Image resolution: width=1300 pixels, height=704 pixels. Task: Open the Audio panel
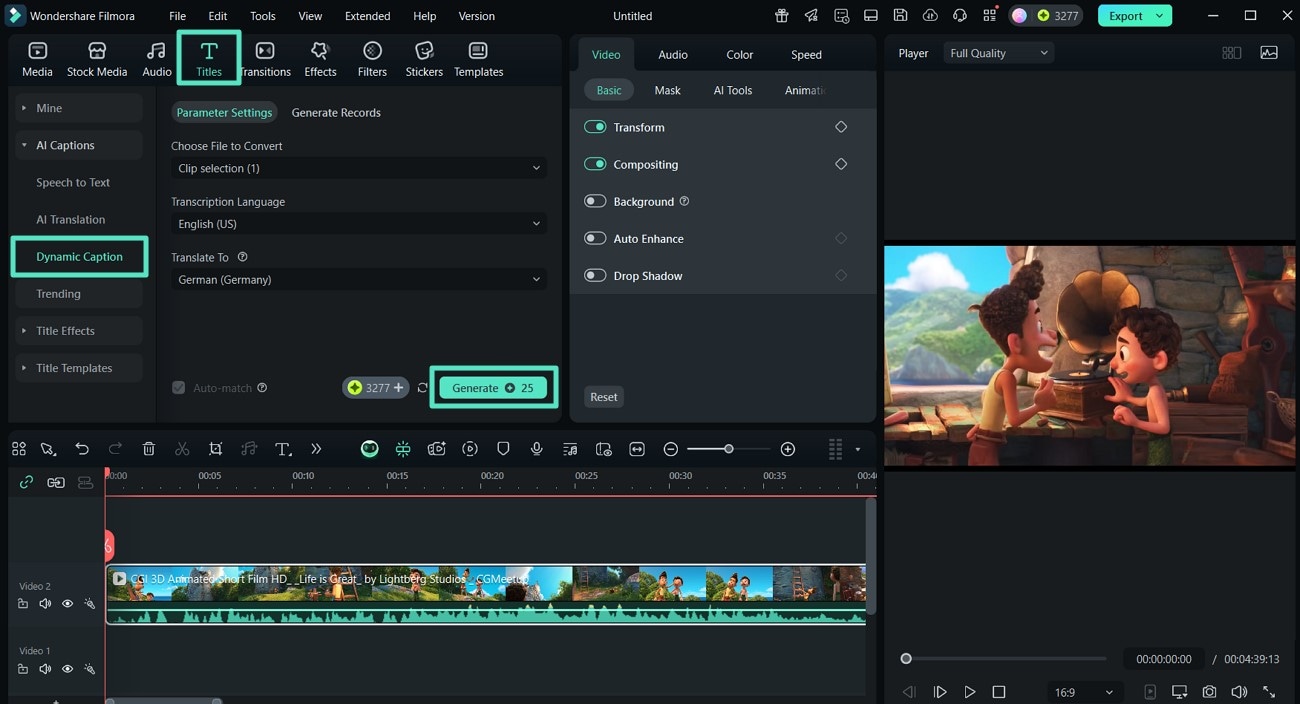coord(157,60)
